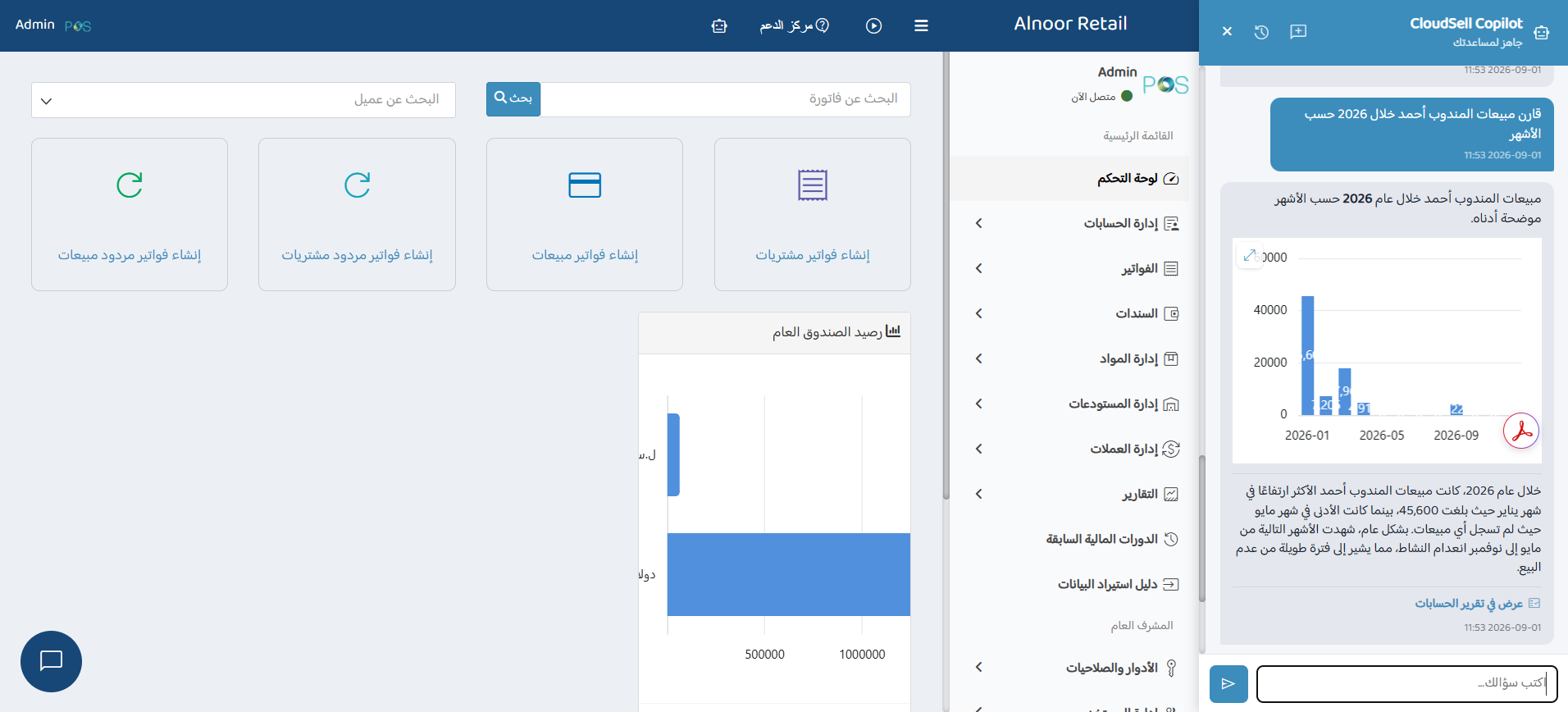Open الدورات المالية السابقة menu item

pyautogui.click(x=1069, y=539)
